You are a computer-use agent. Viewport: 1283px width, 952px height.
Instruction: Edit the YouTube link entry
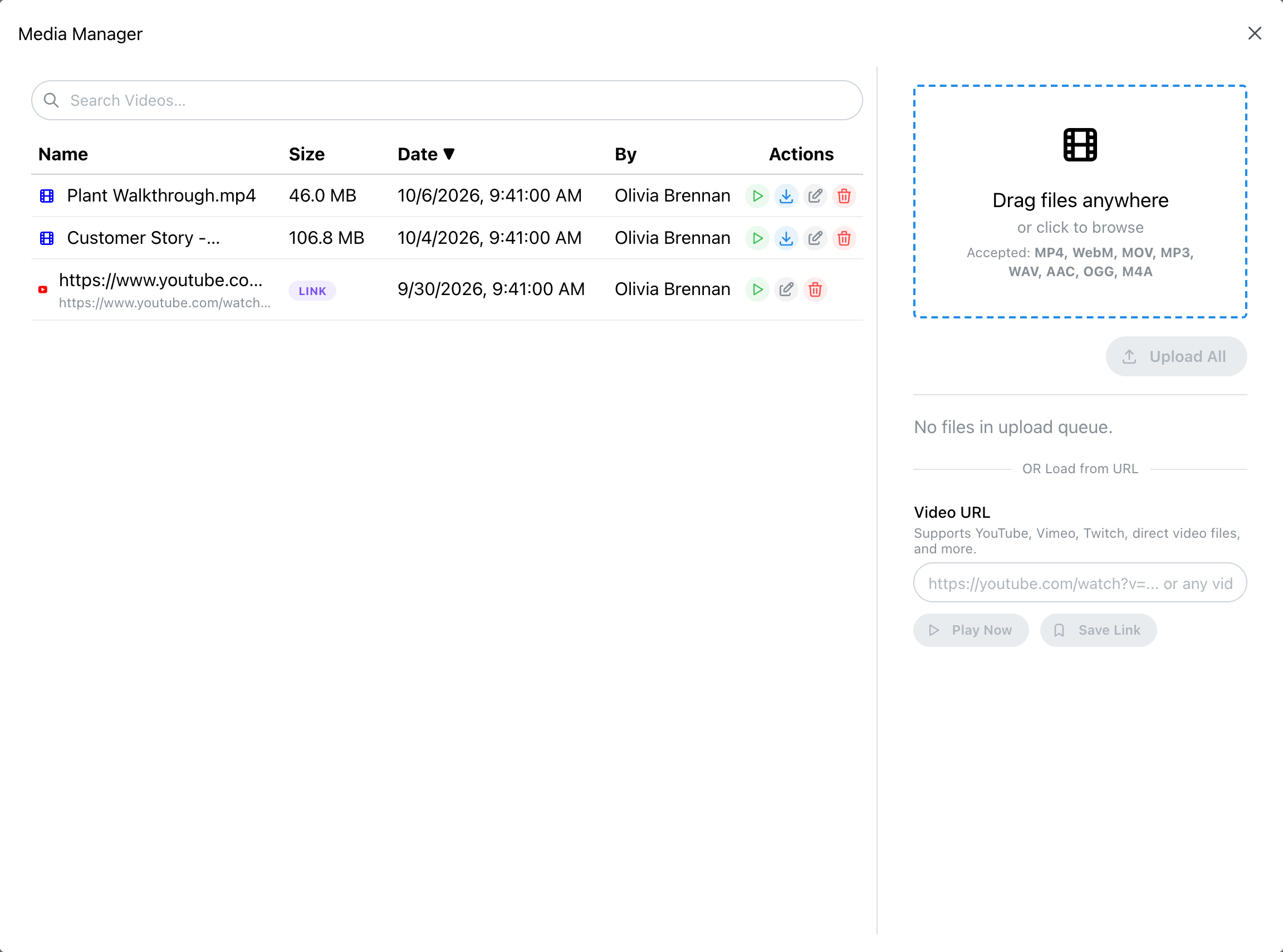(x=786, y=289)
